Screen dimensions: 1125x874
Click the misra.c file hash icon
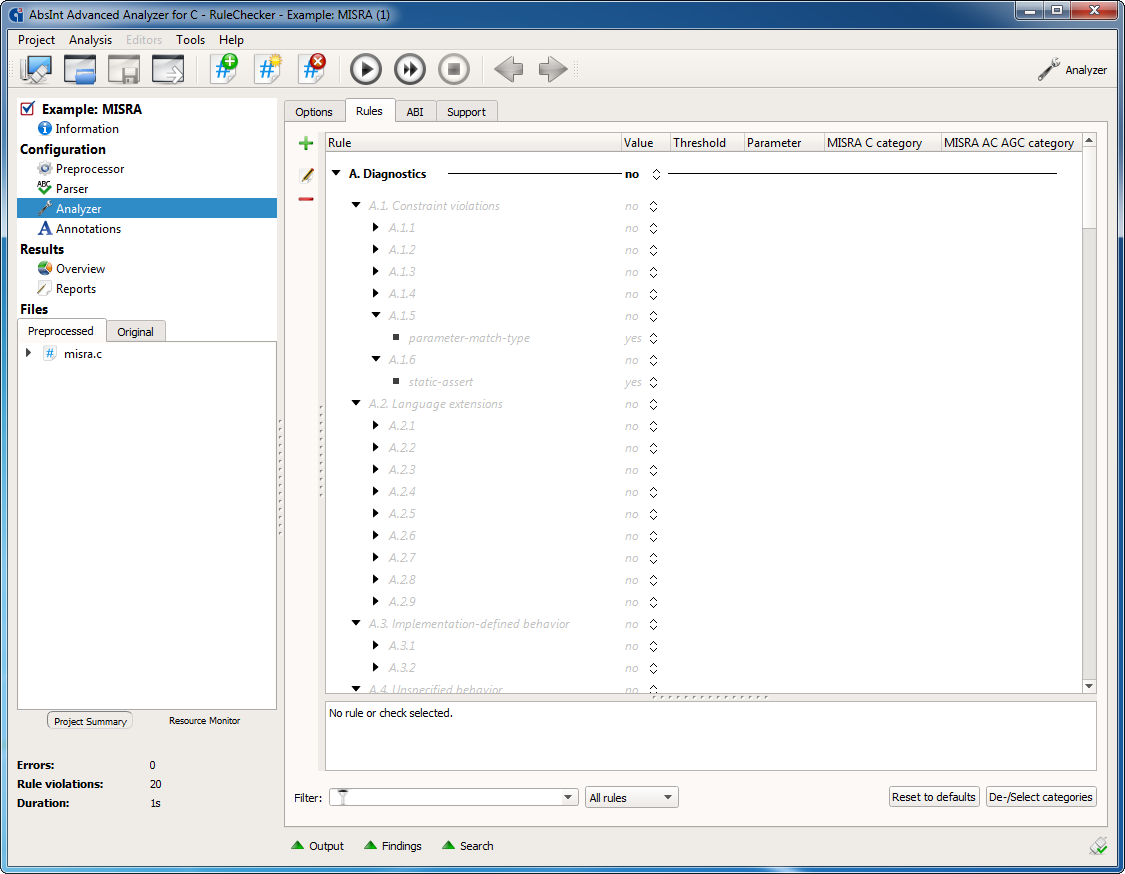tap(50, 354)
